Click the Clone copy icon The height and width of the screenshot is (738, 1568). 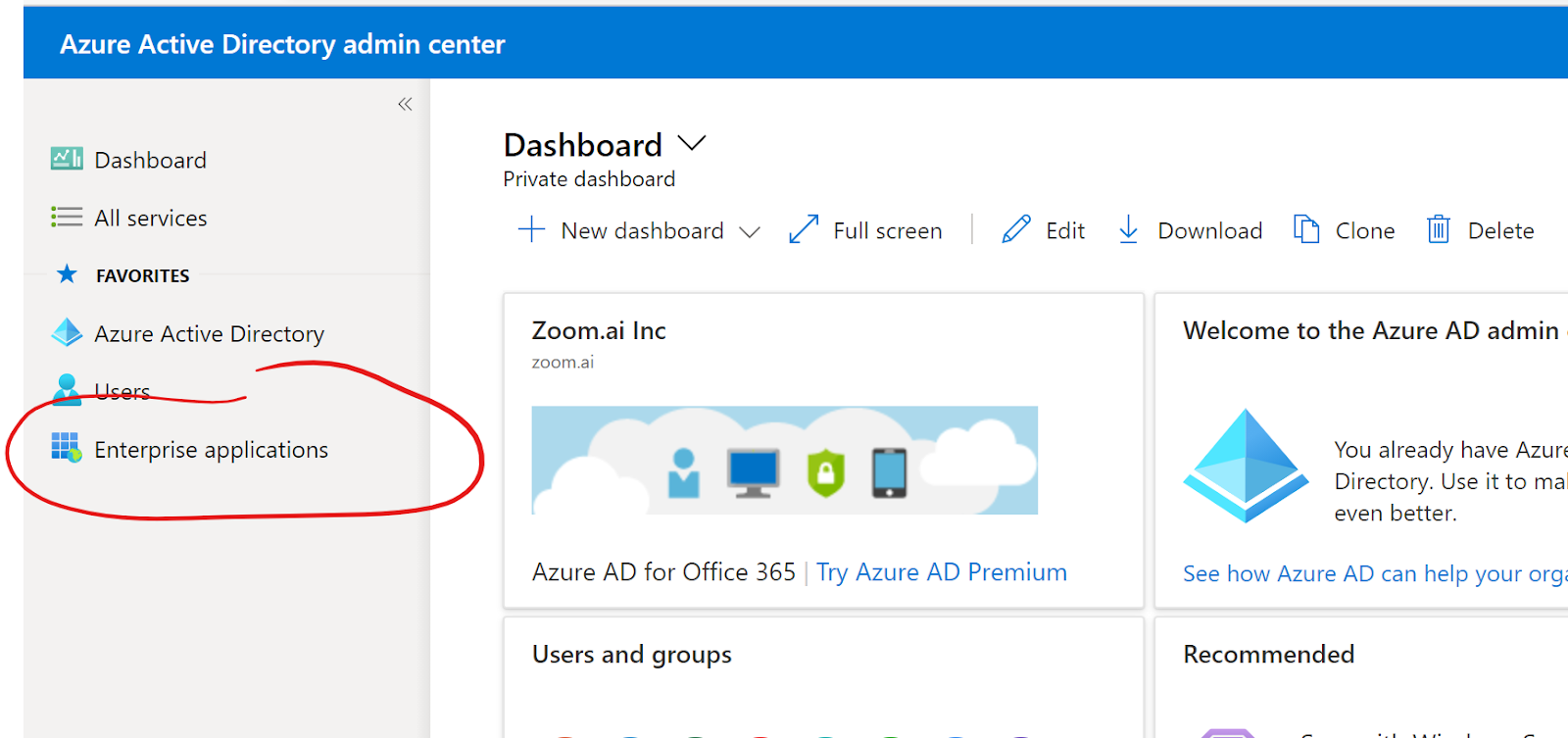(x=1306, y=229)
